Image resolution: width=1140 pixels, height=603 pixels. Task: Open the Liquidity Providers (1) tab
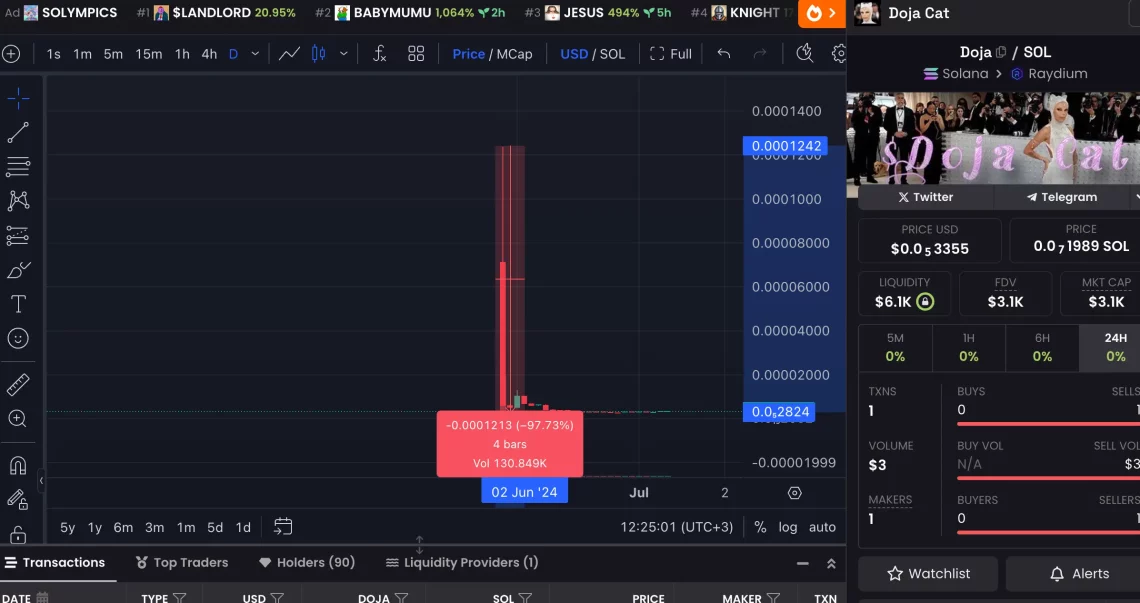pos(462,562)
